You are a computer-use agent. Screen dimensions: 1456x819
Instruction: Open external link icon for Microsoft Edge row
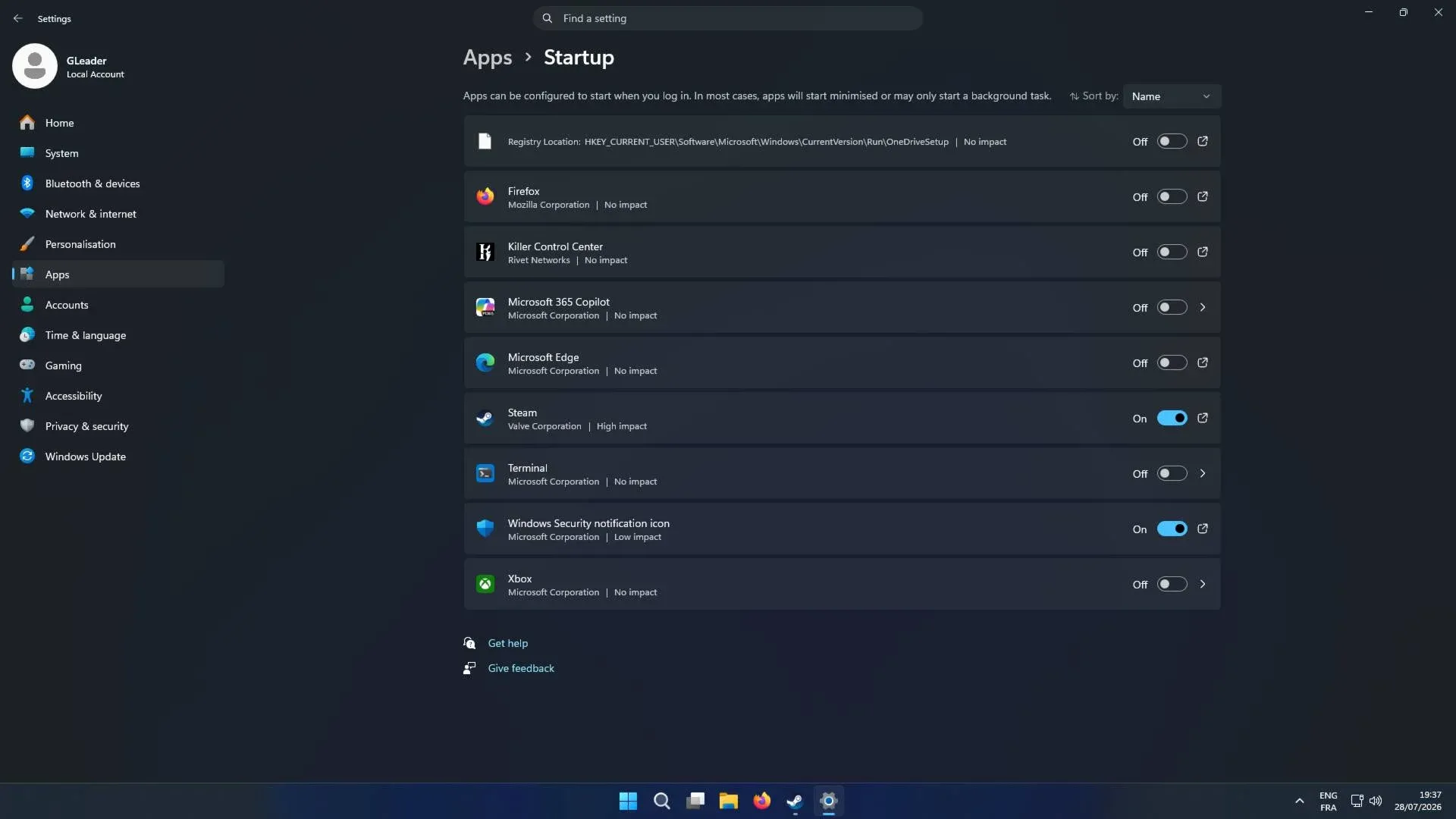tap(1203, 363)
